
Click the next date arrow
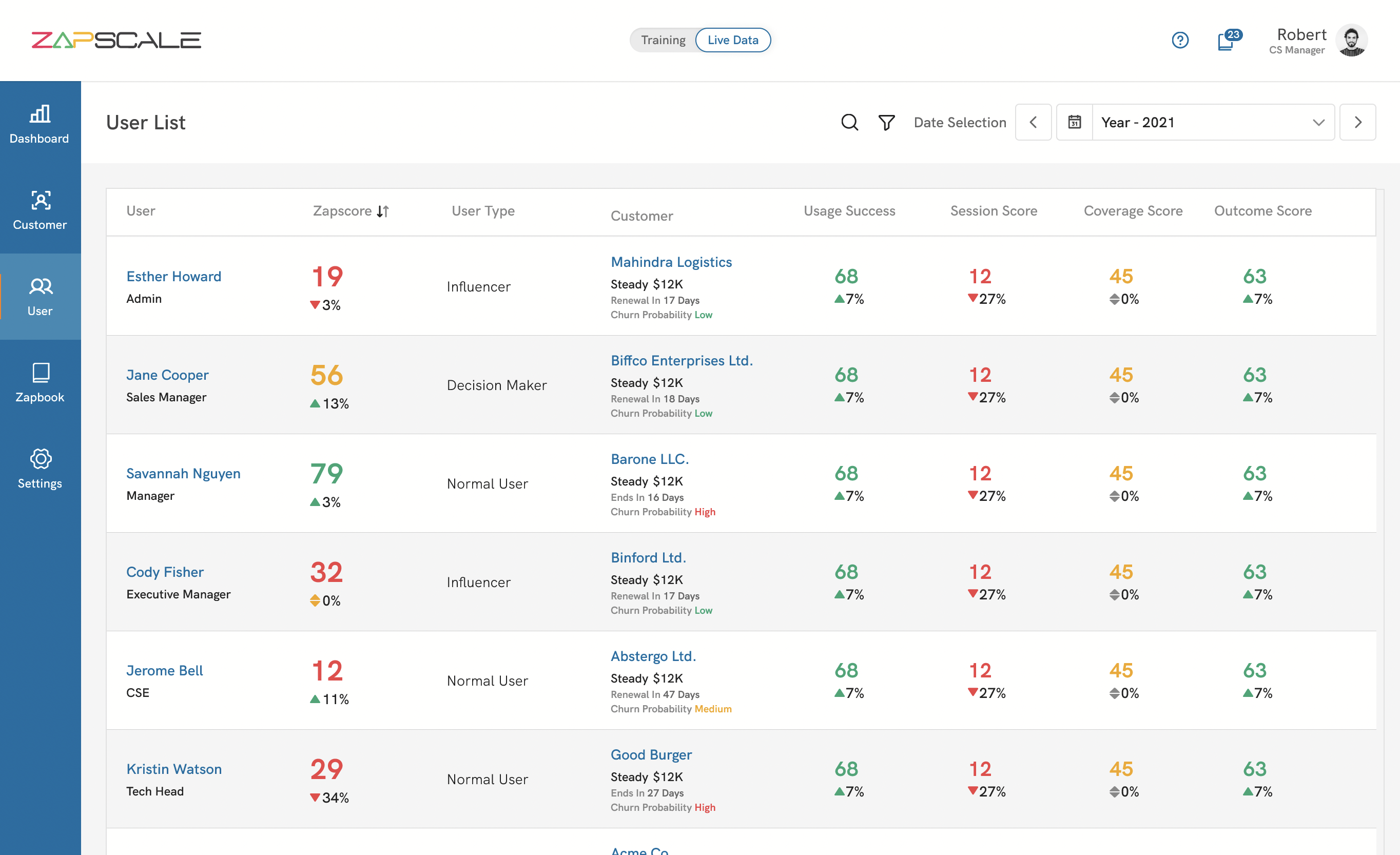click(x=1358, y=122)
